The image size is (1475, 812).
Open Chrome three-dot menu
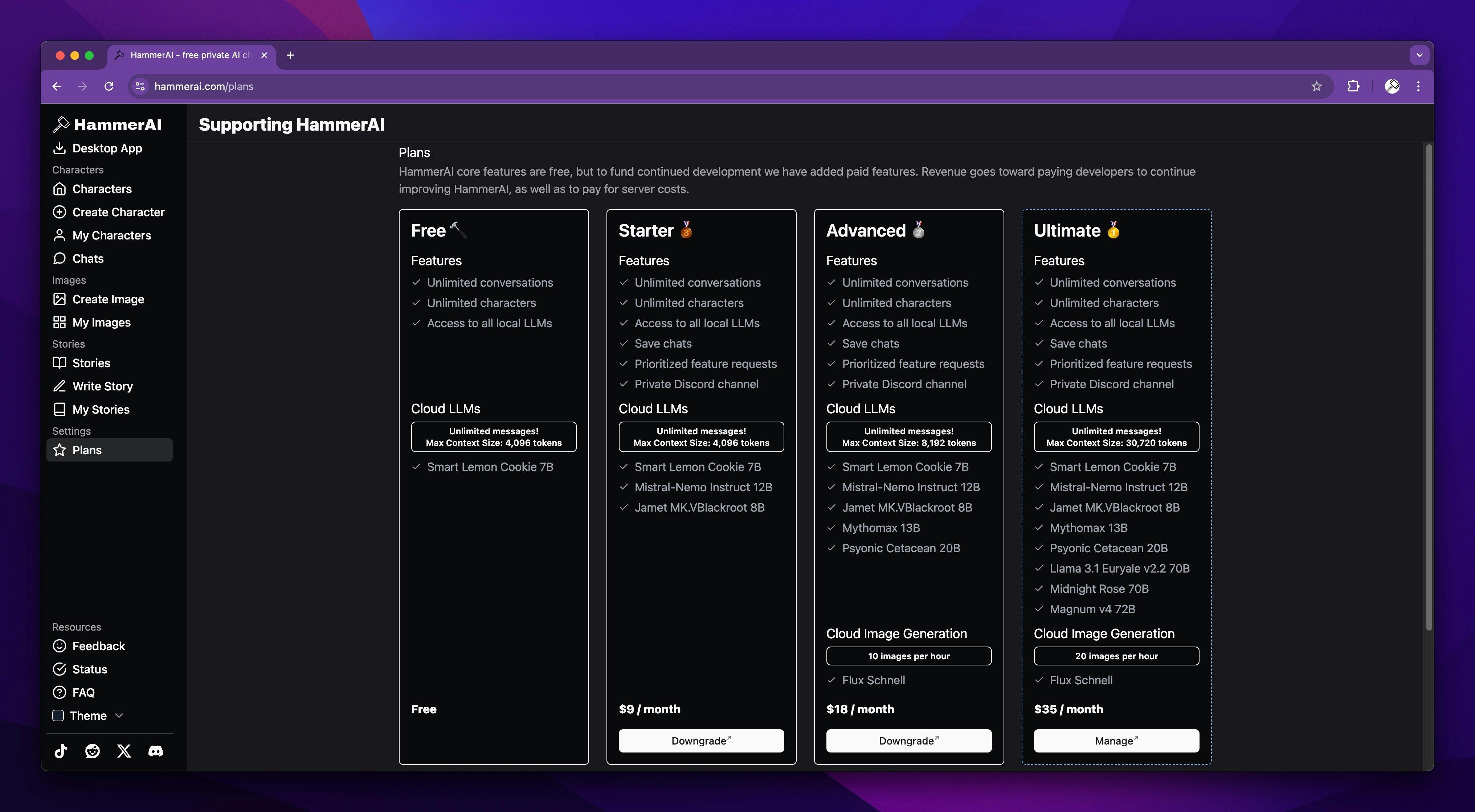tap(1418, 86)
